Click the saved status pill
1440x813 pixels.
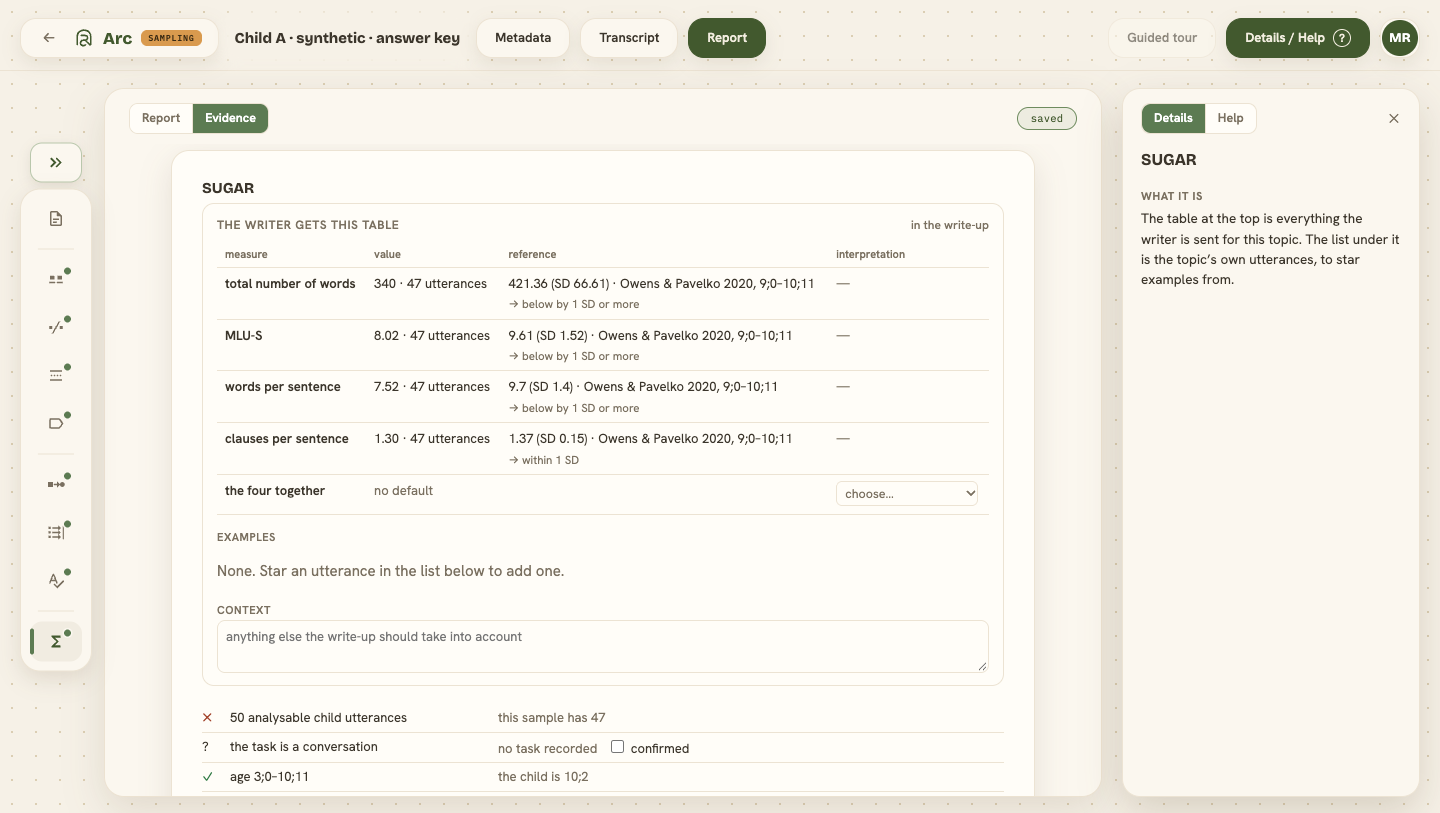(1047, 118)
